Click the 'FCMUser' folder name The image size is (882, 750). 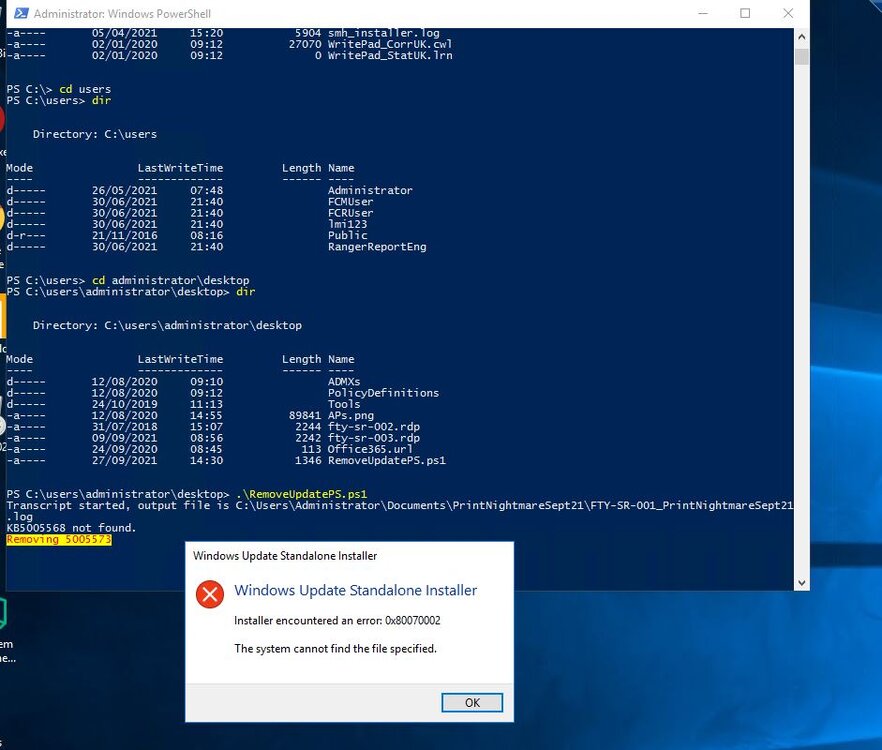[350, 201]
